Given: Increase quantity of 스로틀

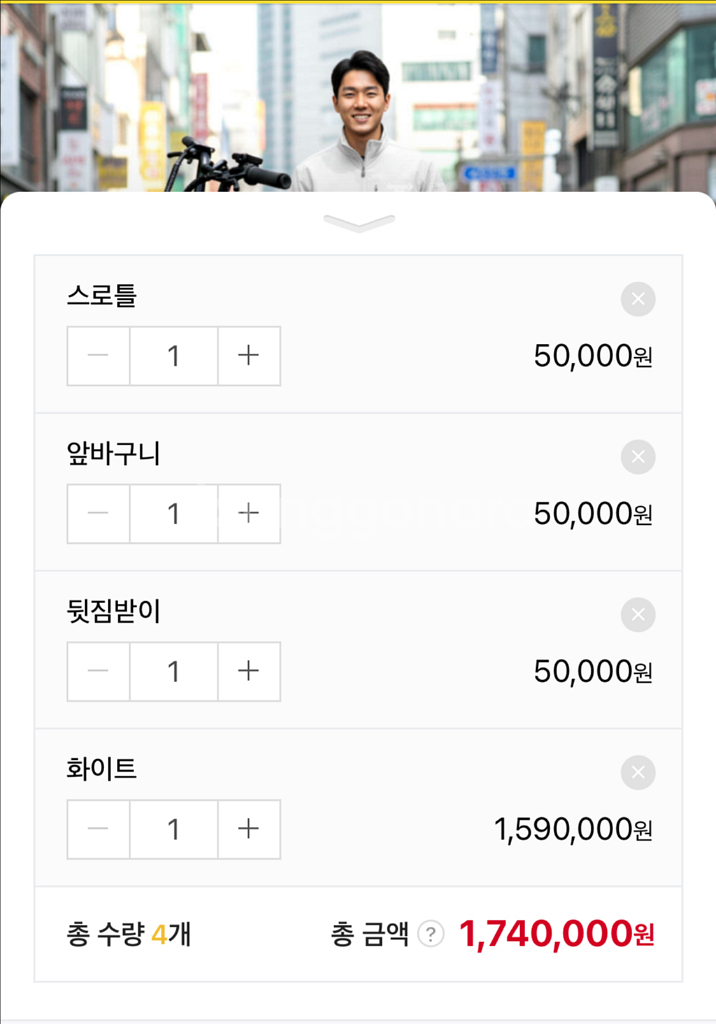Looking at the screenshot, I should [x=247, y=356].
